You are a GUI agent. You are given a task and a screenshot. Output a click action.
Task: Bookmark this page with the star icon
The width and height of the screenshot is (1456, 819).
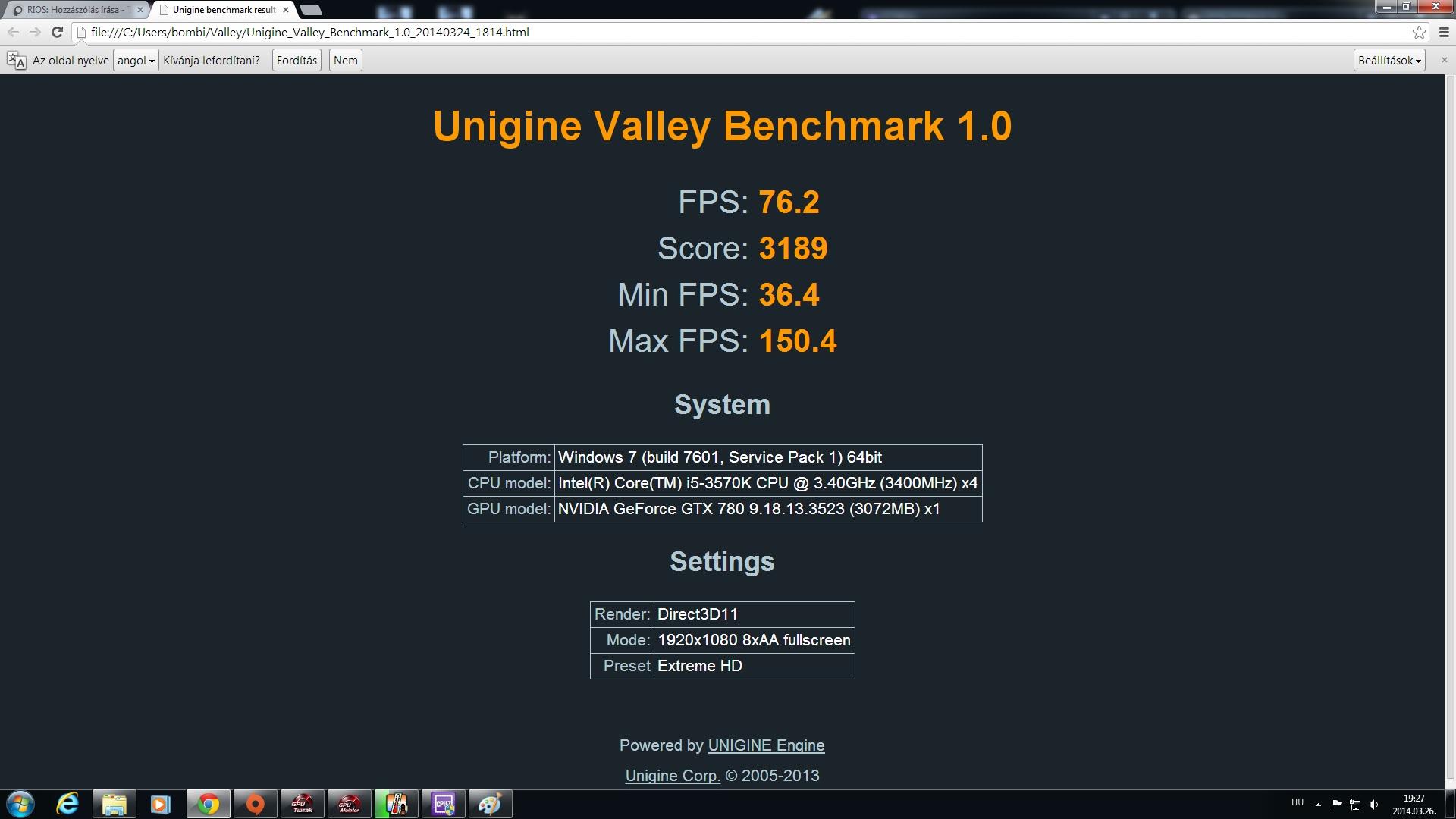click(1419, 32)
